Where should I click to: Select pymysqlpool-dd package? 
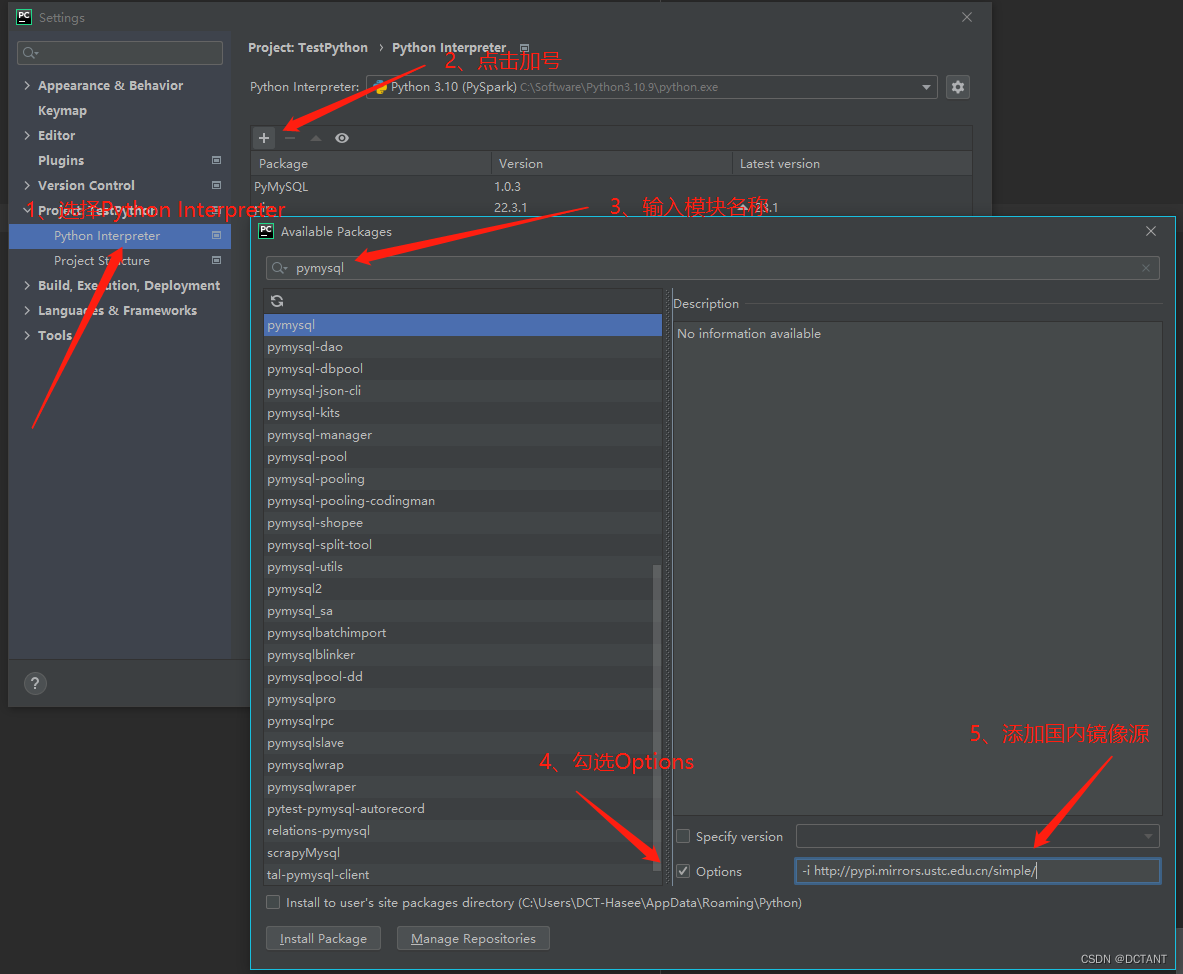pyautogui.click(x=458, y=677)
